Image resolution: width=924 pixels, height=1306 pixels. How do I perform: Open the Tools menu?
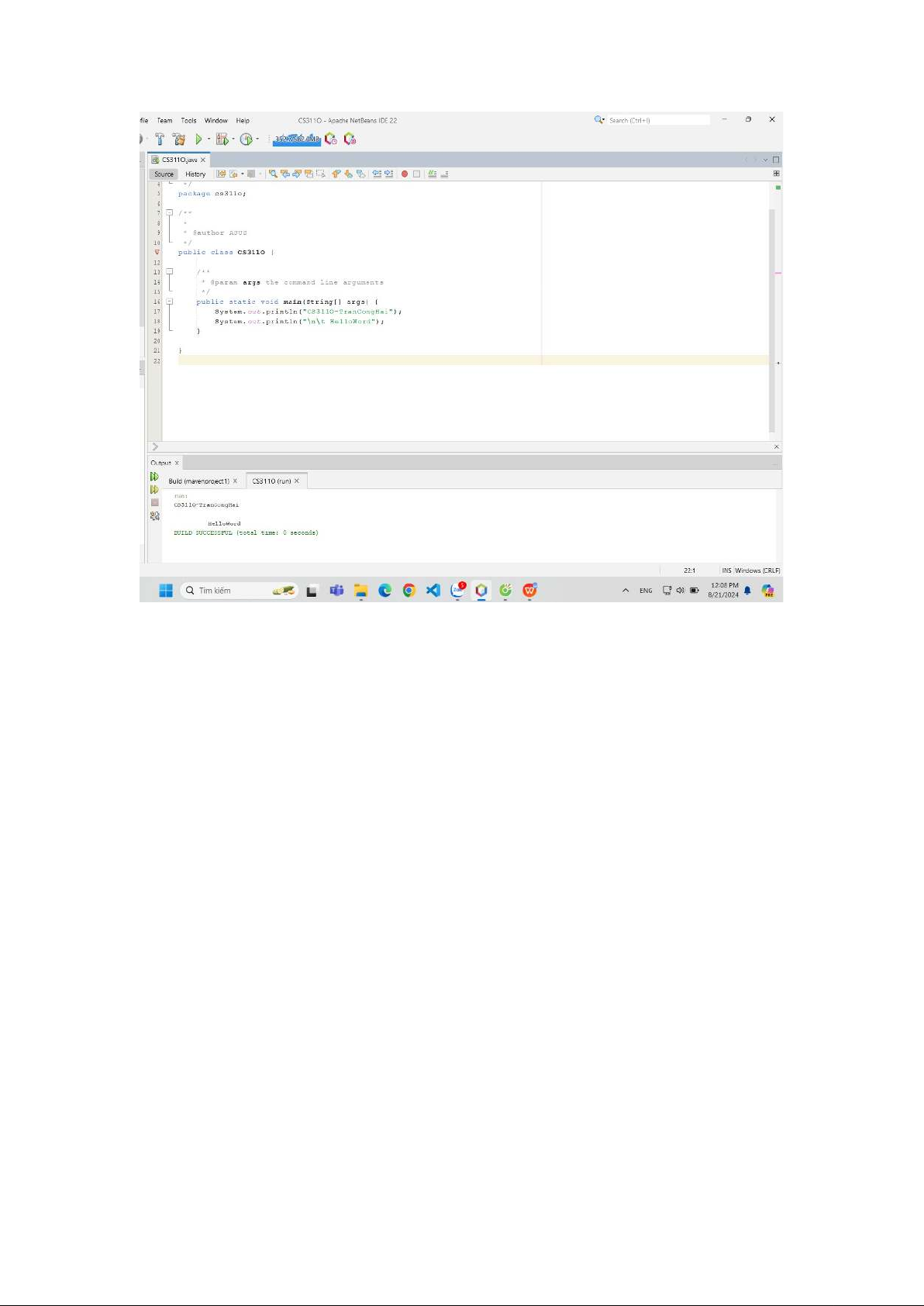188,121
